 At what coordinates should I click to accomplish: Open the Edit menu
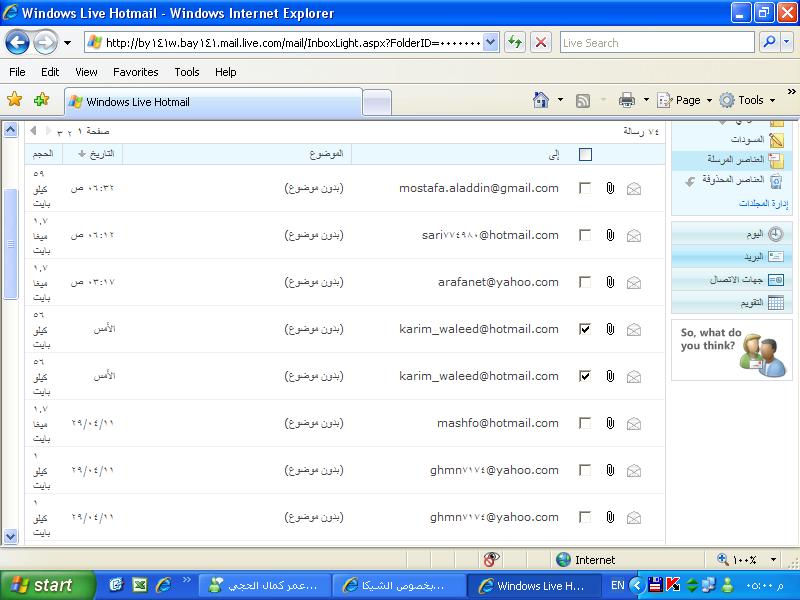point(50,72)
